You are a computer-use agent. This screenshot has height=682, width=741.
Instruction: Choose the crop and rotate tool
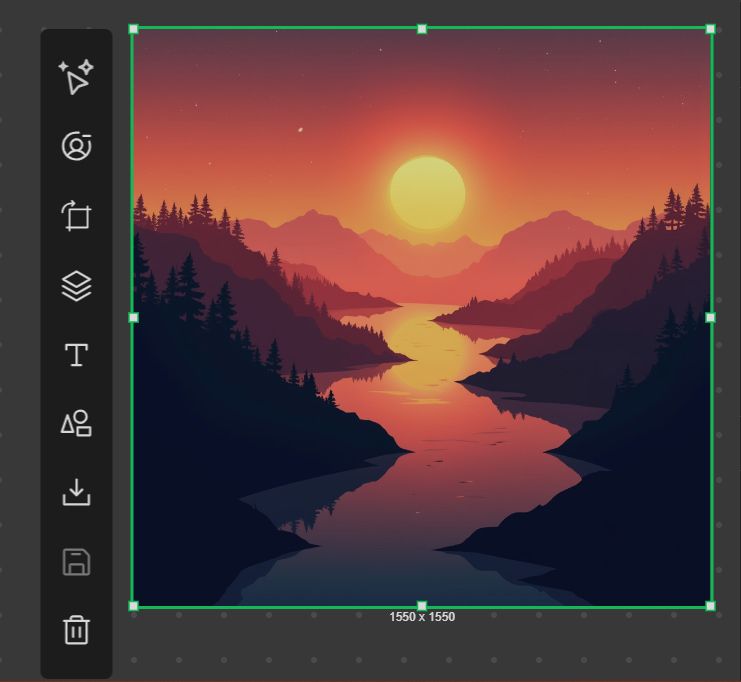[76, 216]
